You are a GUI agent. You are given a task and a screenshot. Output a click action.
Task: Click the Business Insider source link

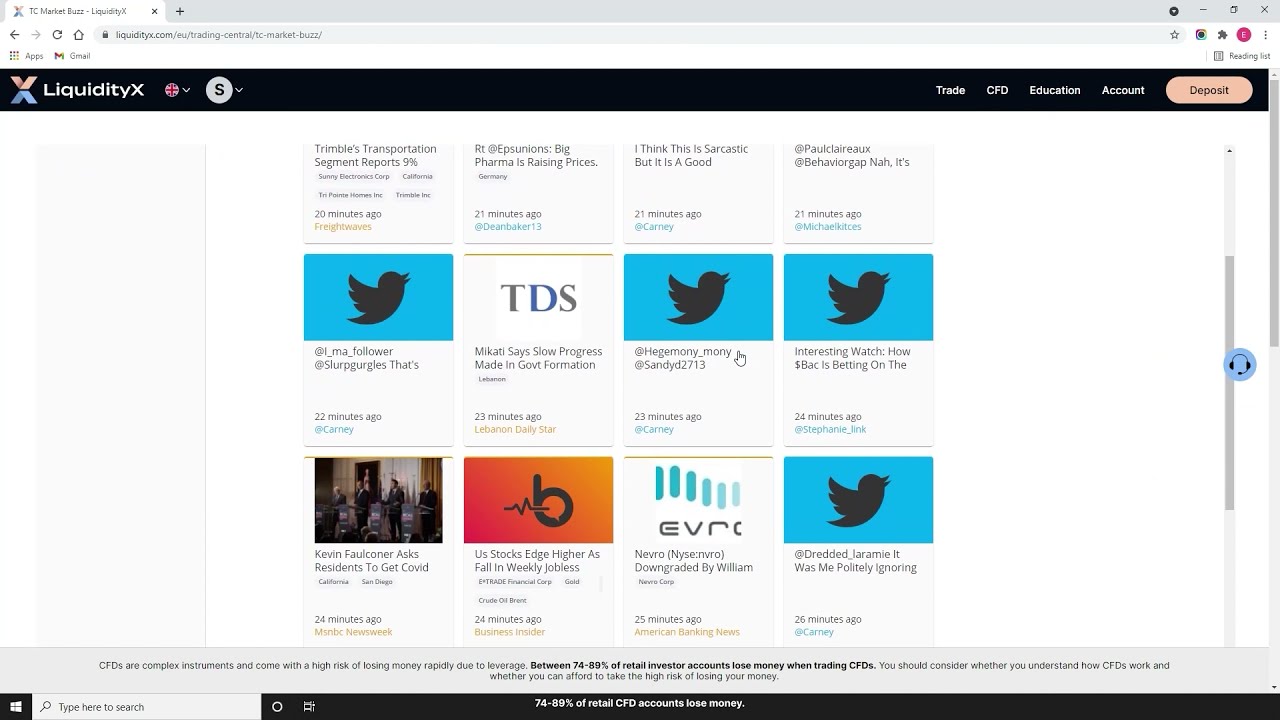pyautogui.click(x=510, y=632)
